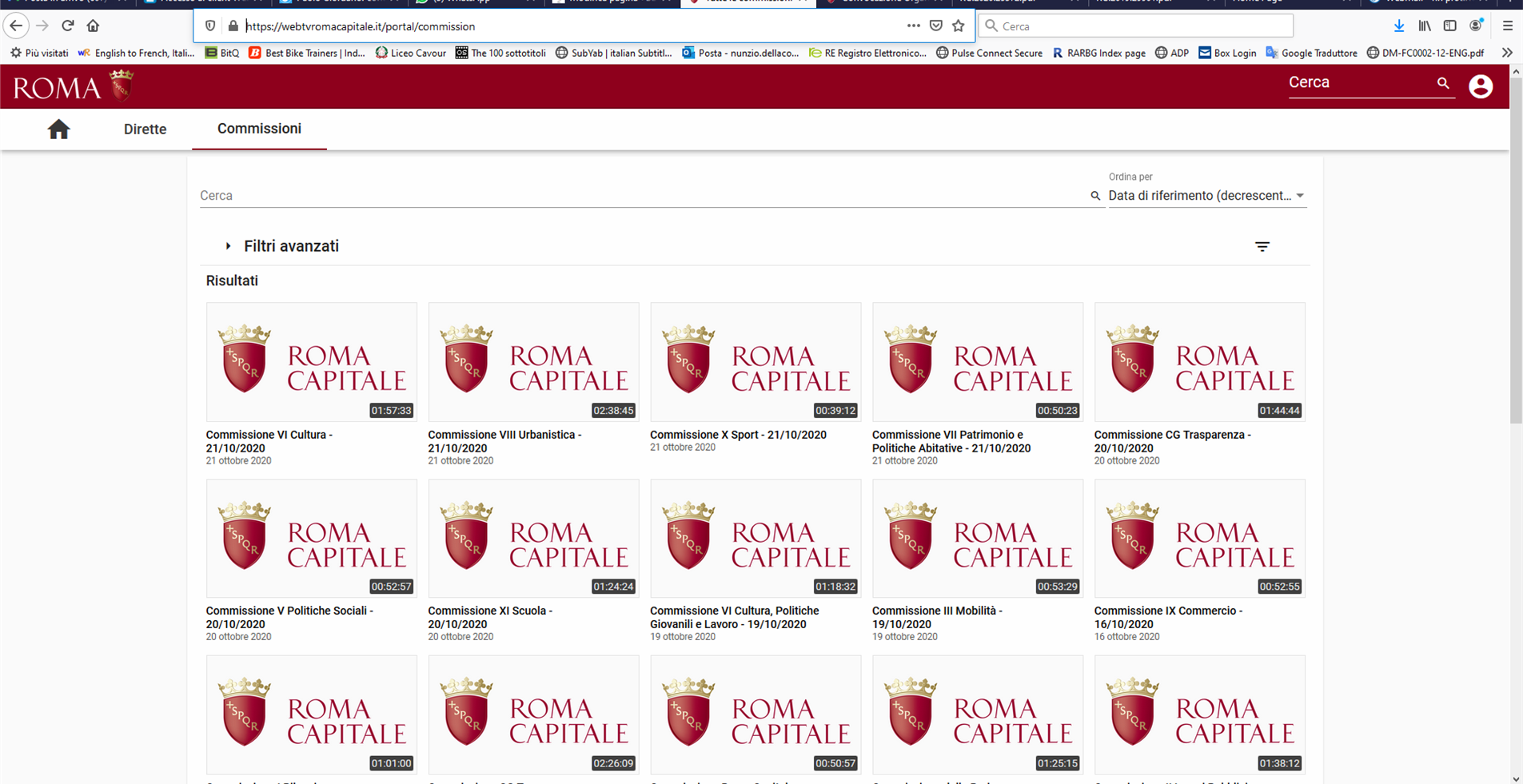Open the browser downloads arrow icon
Screen dimensions: 1523x784
tap(1399, 26)
